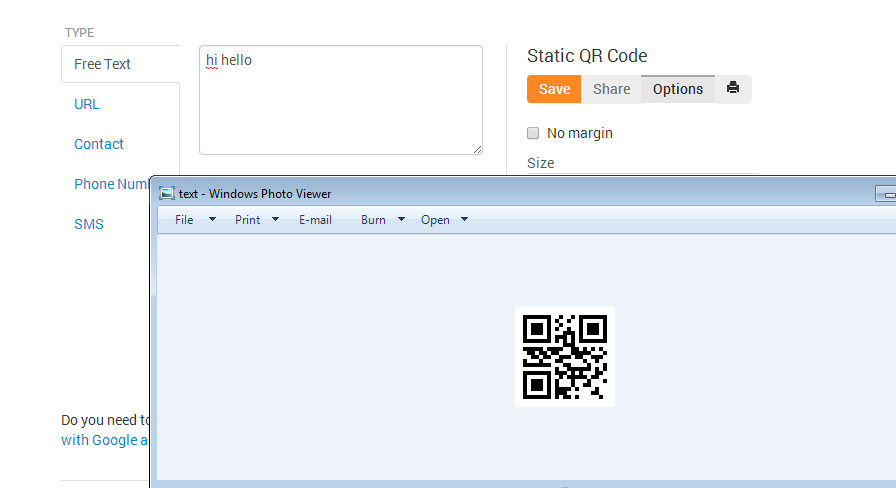896x488 pixels.
Task: Click the Options button
Action: (x=678, y=89)
